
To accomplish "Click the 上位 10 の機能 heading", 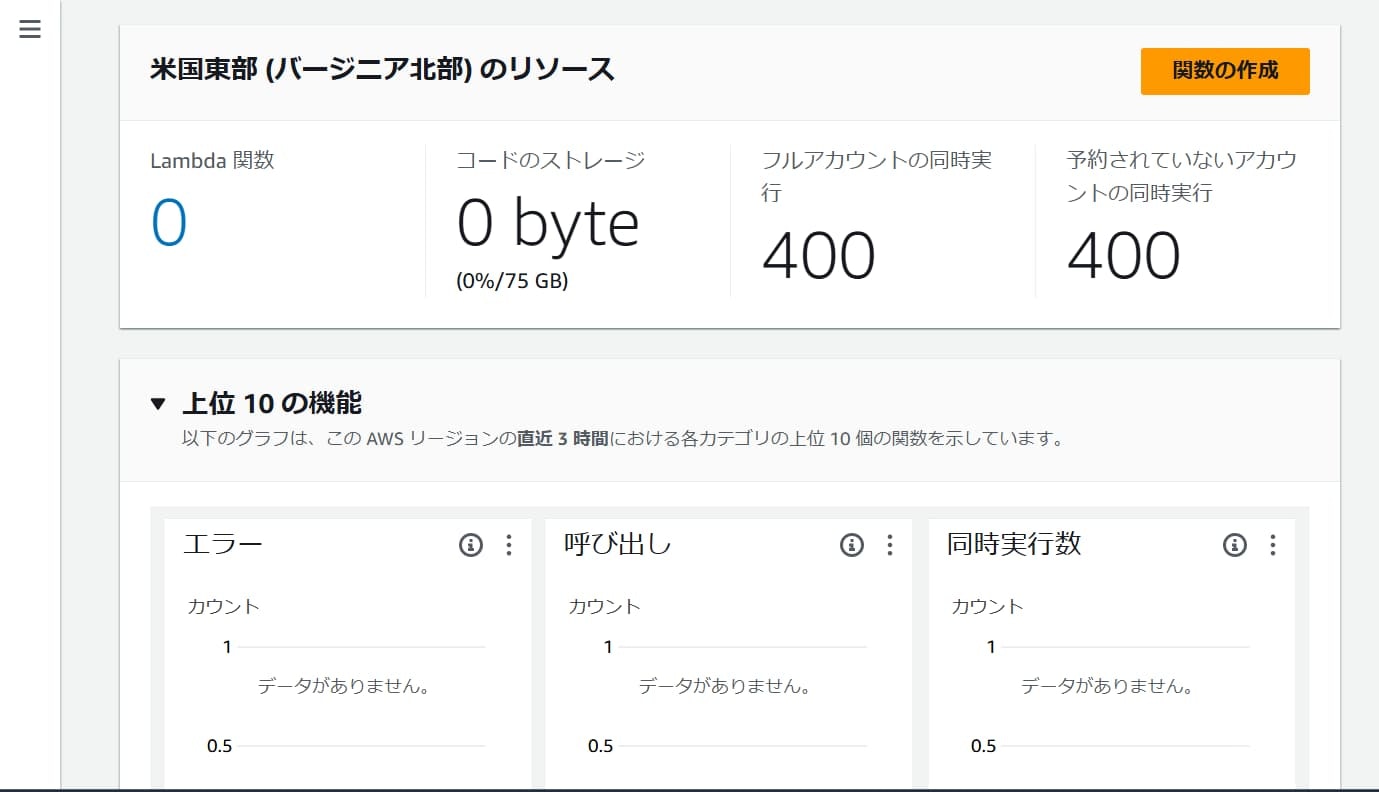I will pos(272,403).
